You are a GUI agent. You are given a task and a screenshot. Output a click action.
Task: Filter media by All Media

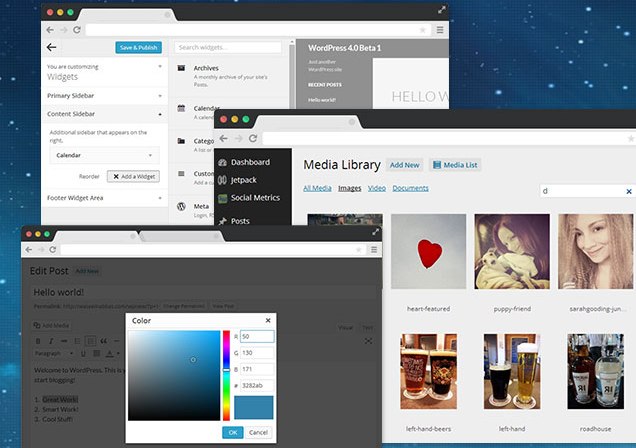[317, 188]
